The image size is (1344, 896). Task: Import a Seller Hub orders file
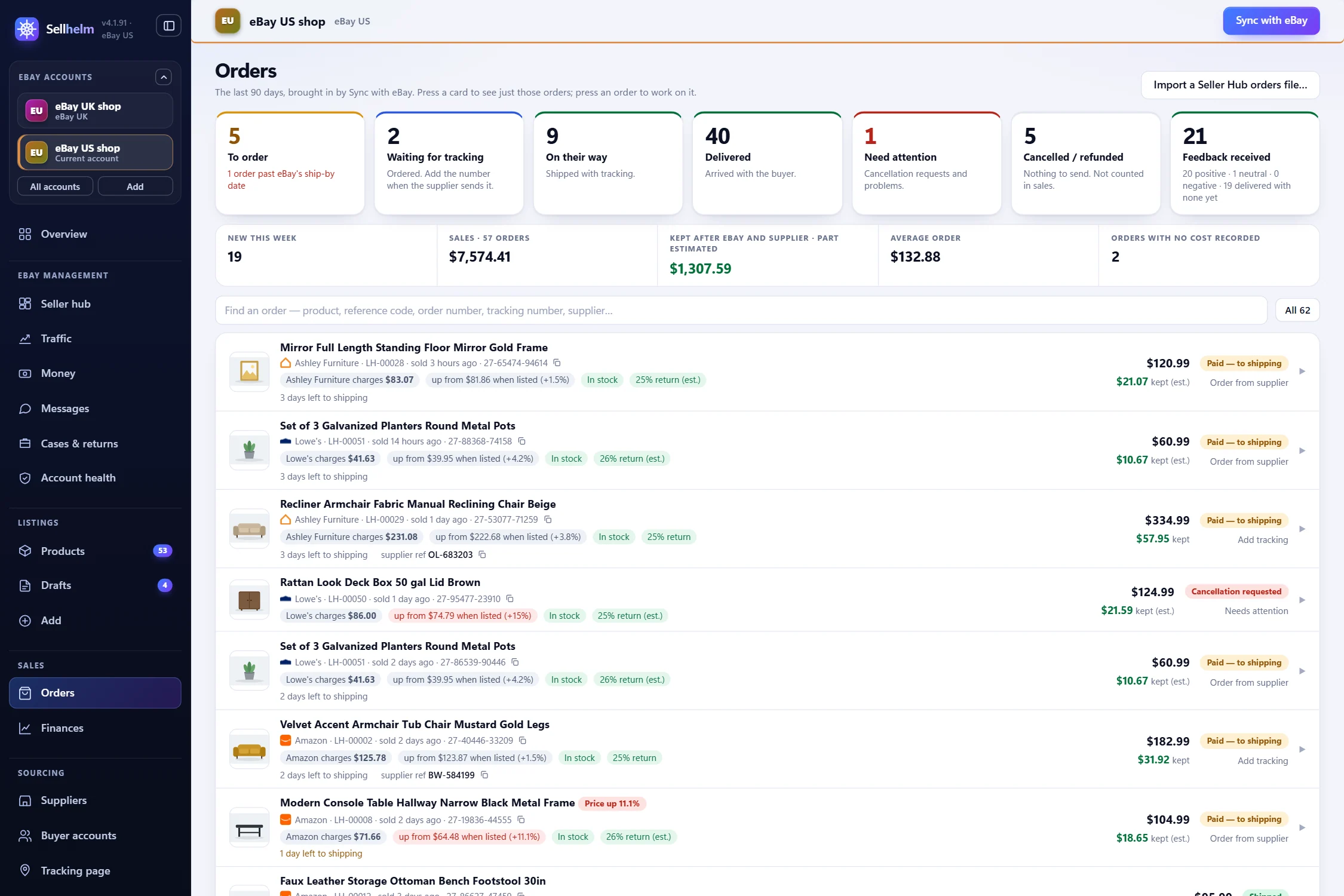(1230, 85)
